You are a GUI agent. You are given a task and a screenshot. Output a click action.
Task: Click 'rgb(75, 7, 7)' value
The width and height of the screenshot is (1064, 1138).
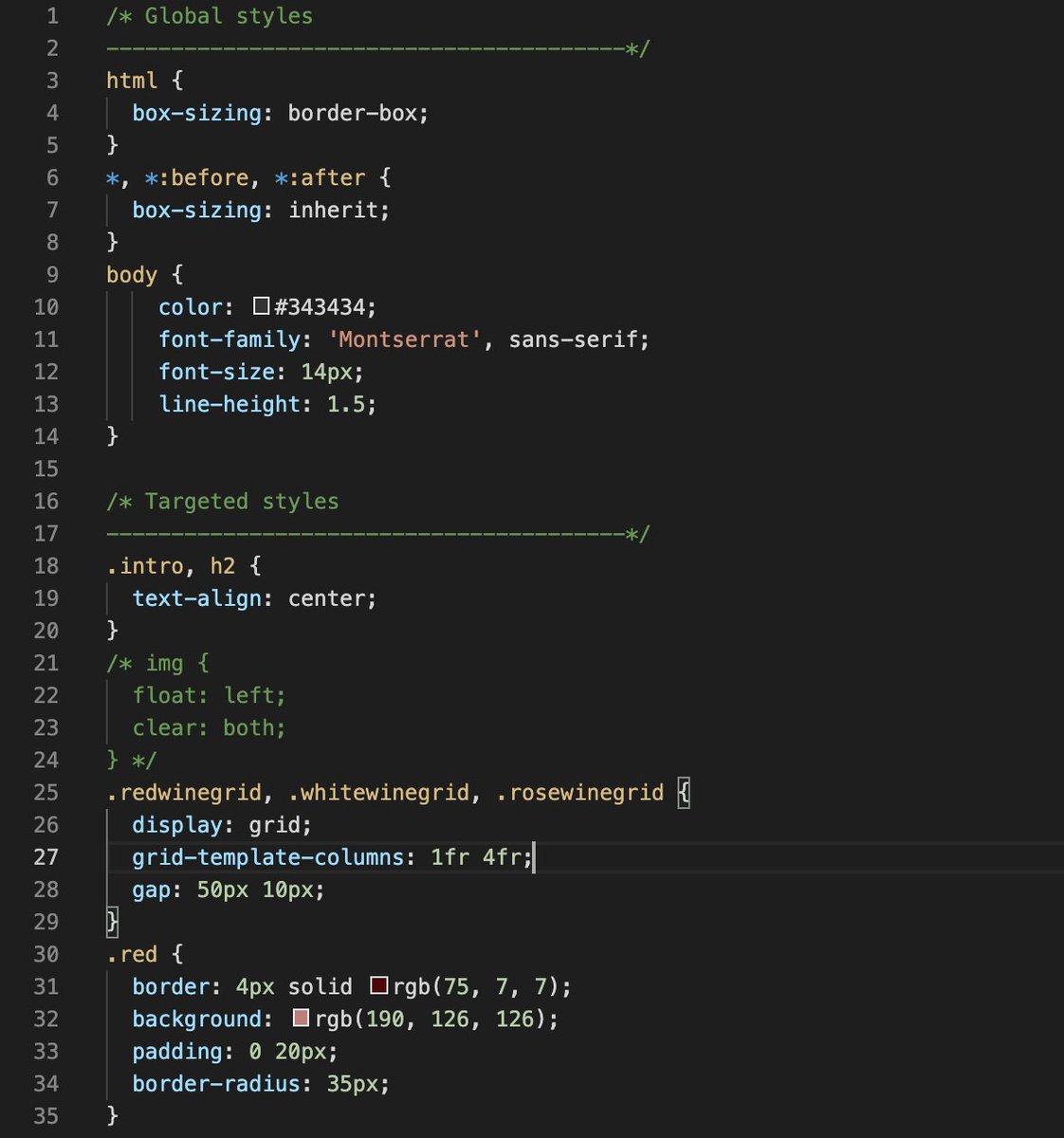[x=475, y=986]
